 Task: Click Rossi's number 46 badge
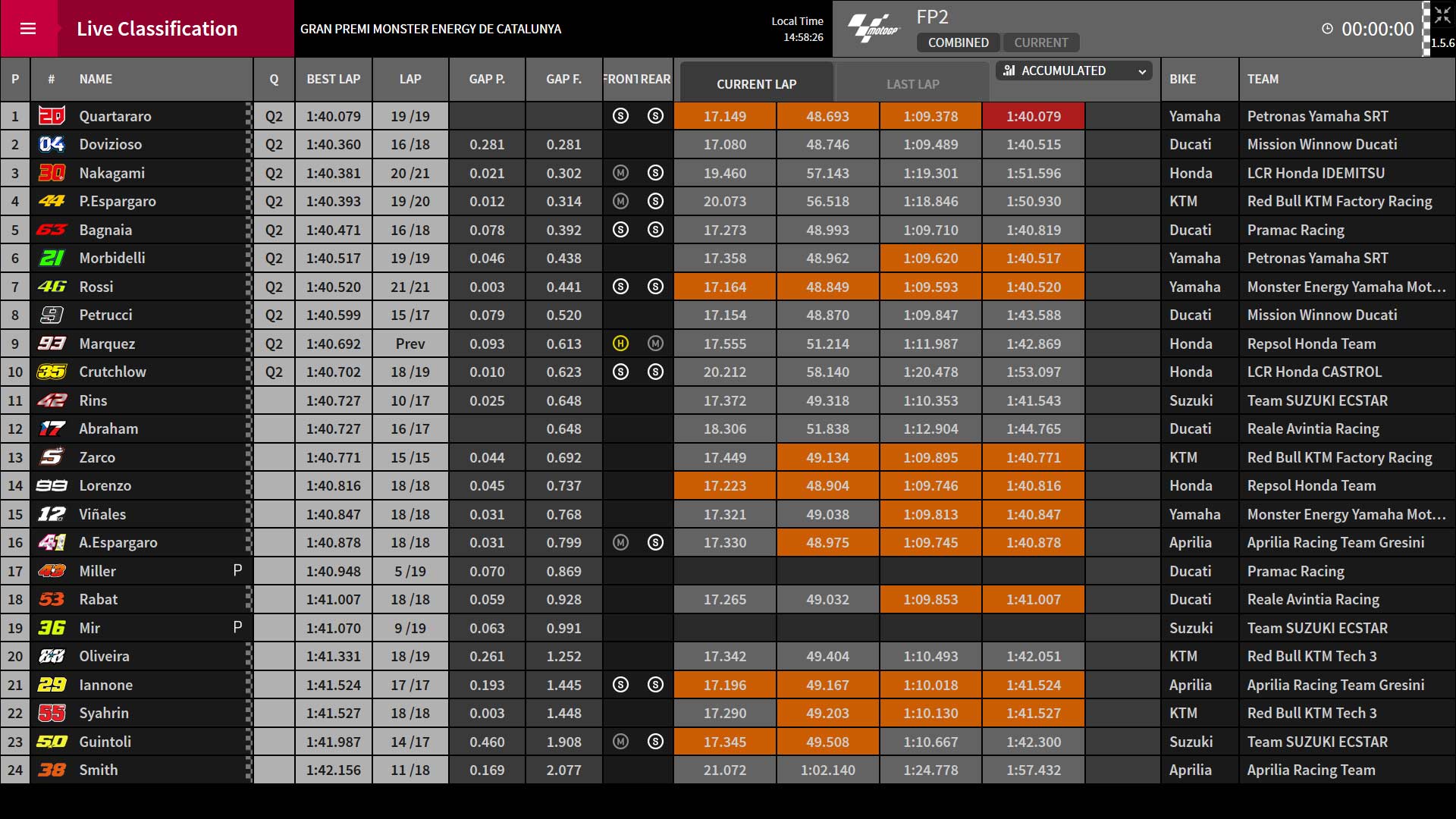[52, 287]
